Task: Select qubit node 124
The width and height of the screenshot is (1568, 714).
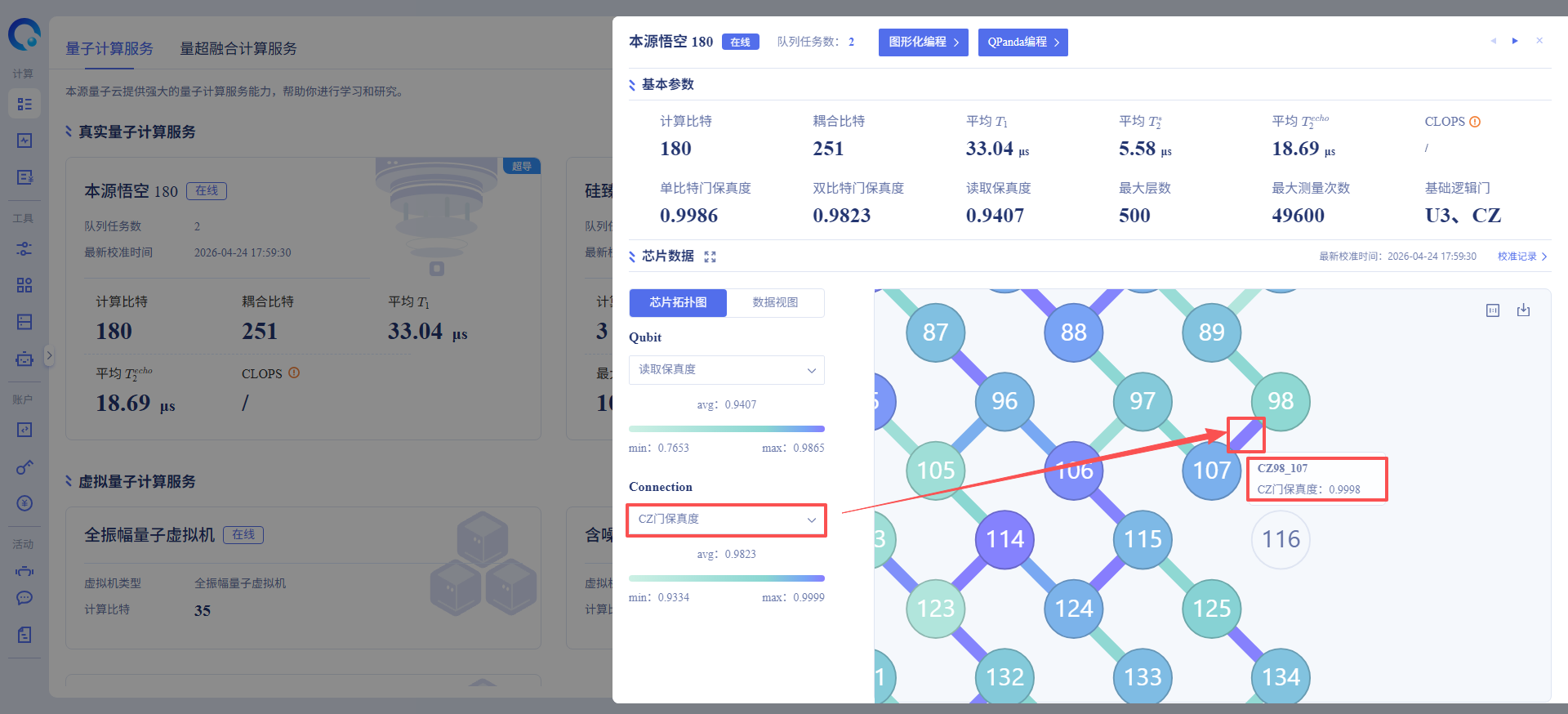Action: coord(1074,609)
